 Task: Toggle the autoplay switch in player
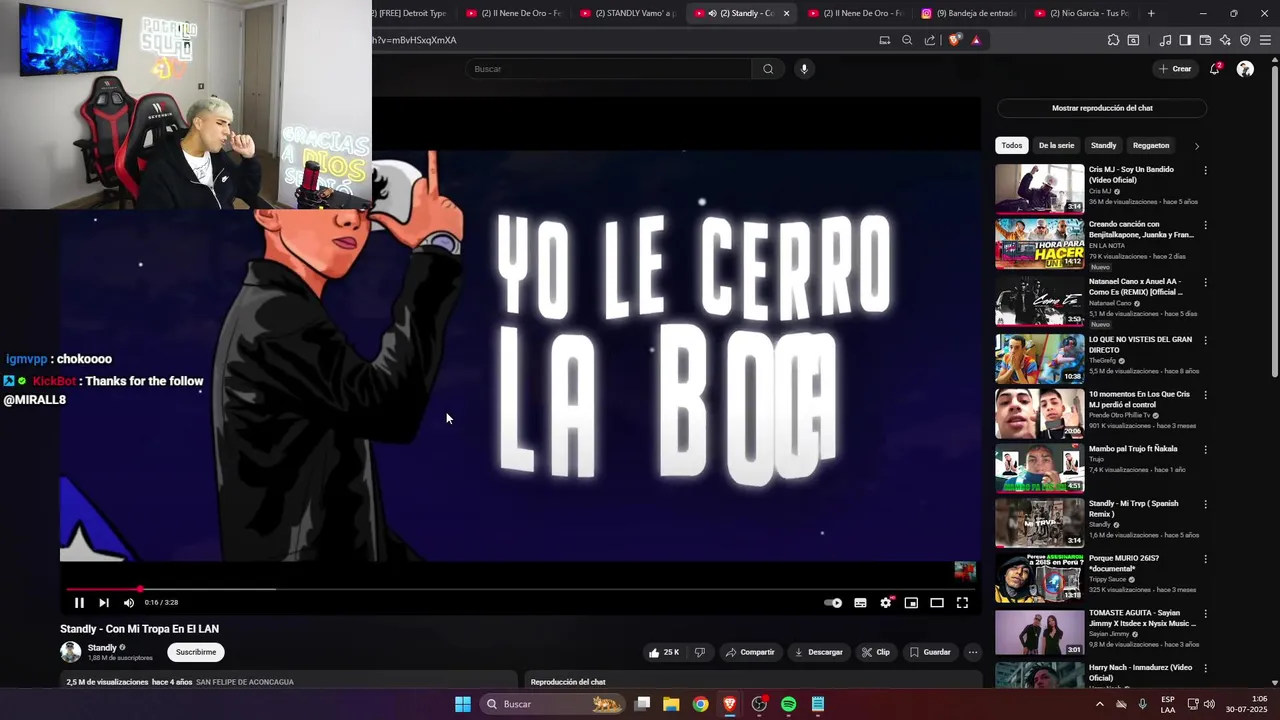point(833,603)
